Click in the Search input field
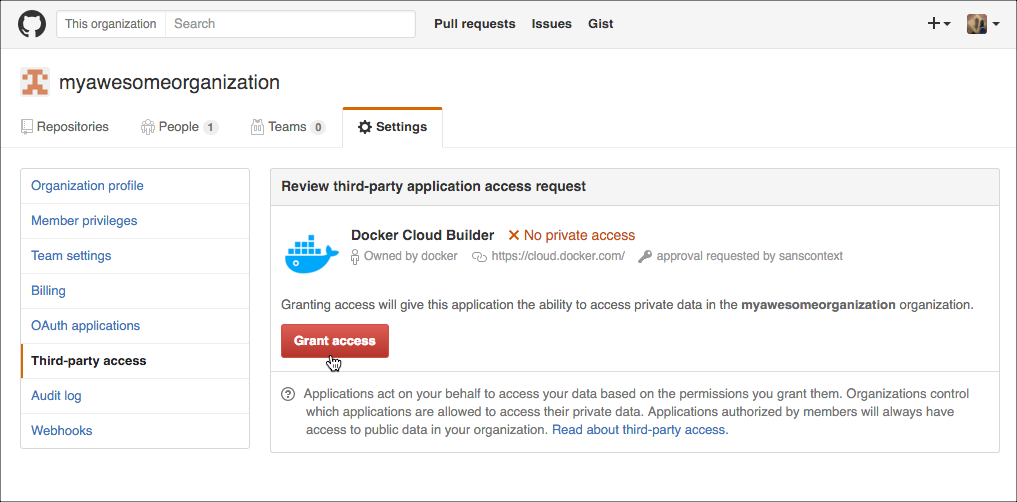 coord(290,24)
